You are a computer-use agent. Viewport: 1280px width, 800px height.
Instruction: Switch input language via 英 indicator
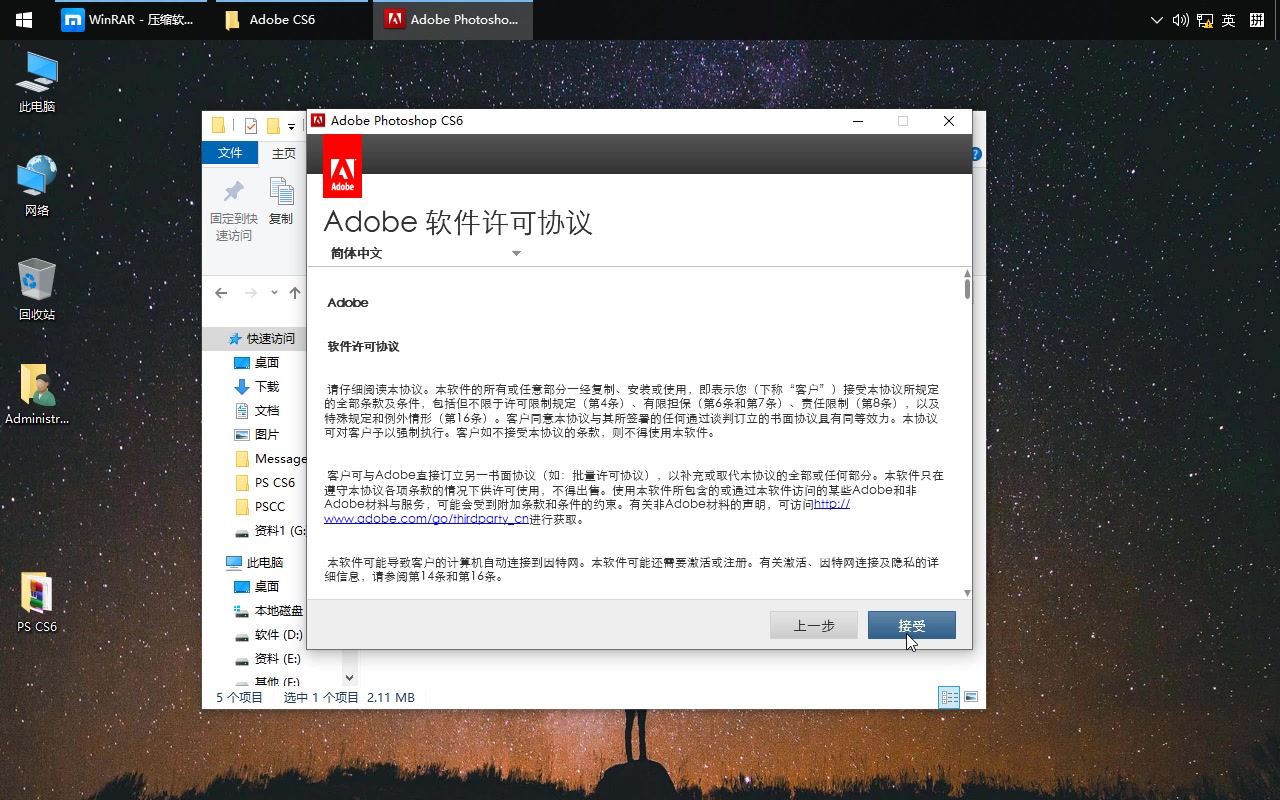pyautogui.click(x=1228, y=20)
